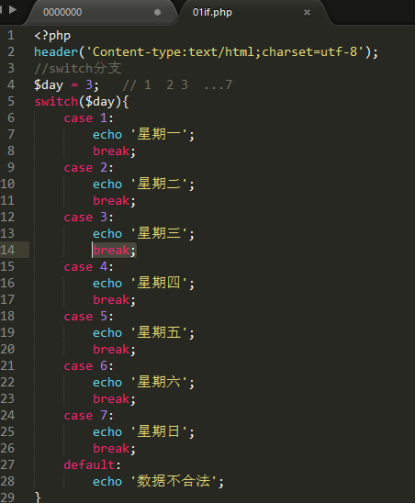Image resolution: width=416 pixels, height=504 pixels.
Task: Click the 'case 1:' statement
Action: tap(88, 118)
